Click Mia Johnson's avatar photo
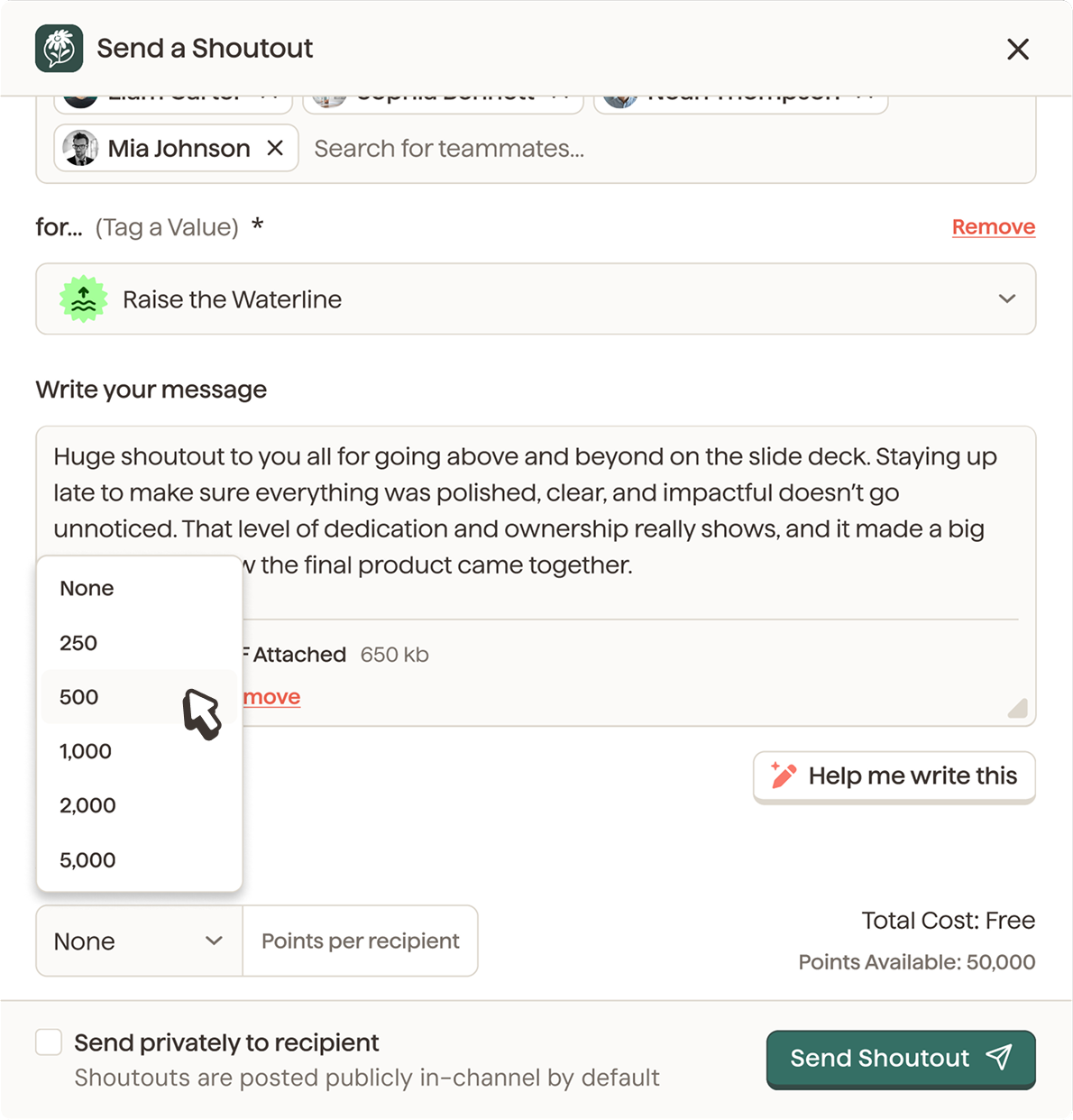 80,148
